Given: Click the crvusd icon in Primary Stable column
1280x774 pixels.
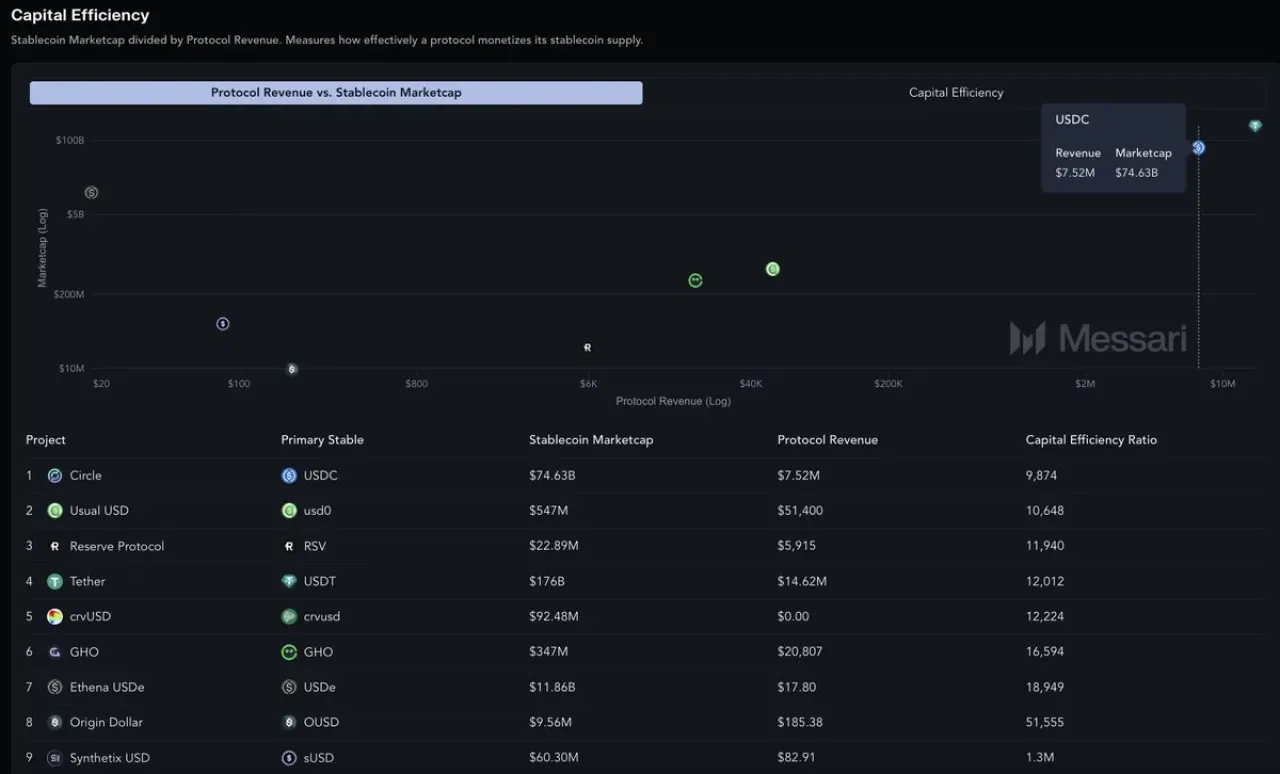Looking at the screenshot, I should 289,617.
